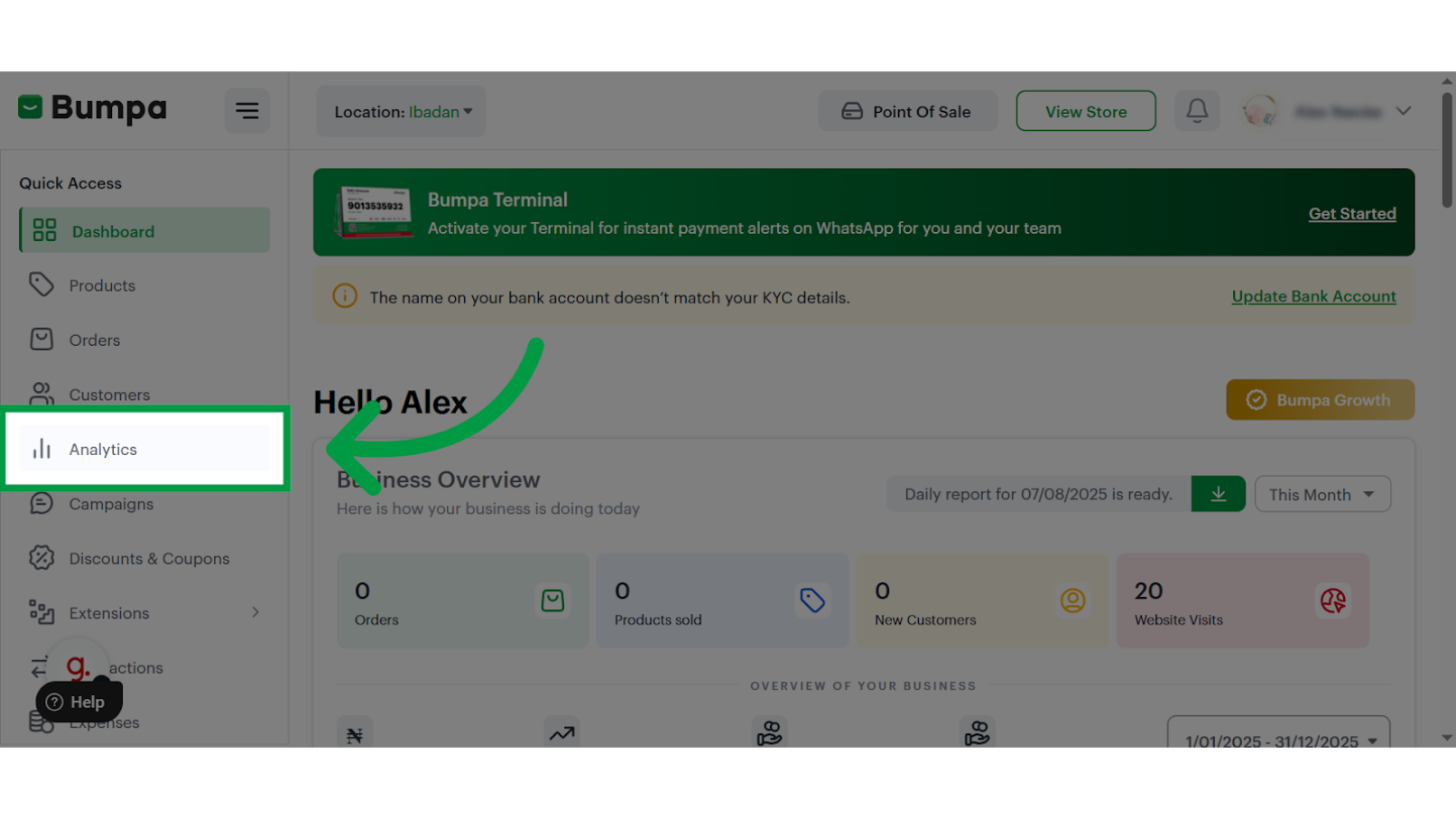Screen dimensions: 1456x819
Task: Click the Bumpa Growth button
Action: pyautogui.click(x=1320, y=399)
